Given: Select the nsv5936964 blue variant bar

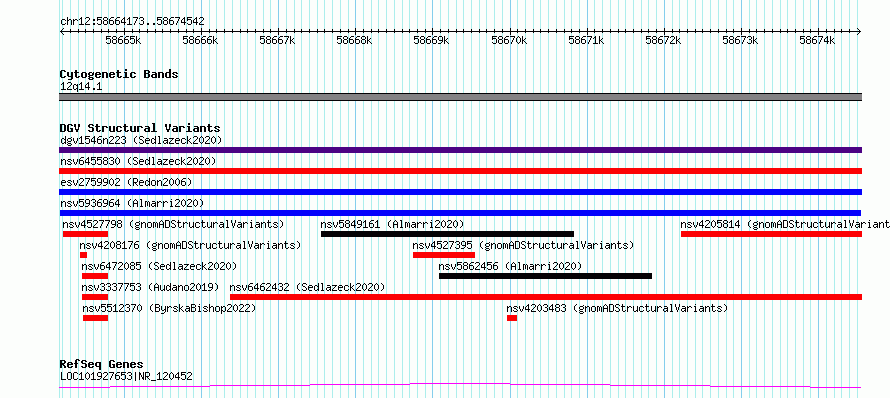Looking at the screenshot, I should point(460,213).
